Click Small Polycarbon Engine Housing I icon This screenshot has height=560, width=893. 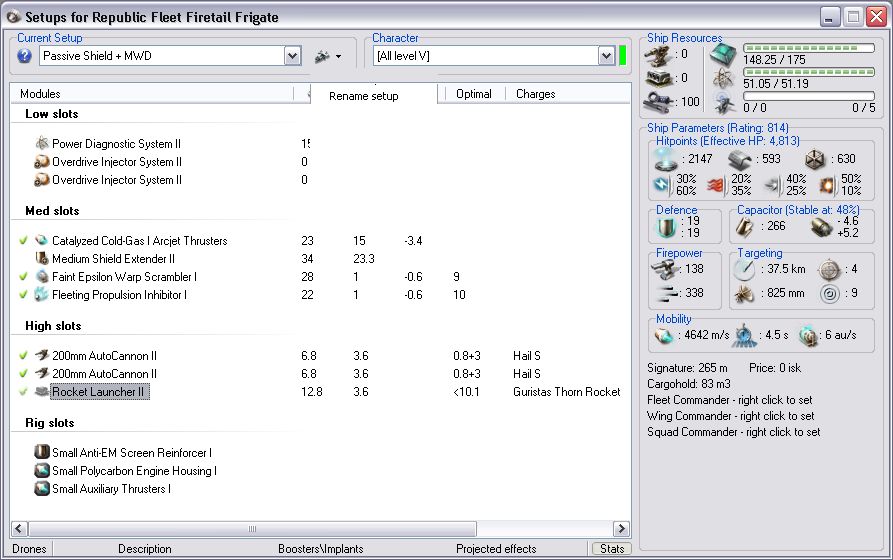pos(42,471)
